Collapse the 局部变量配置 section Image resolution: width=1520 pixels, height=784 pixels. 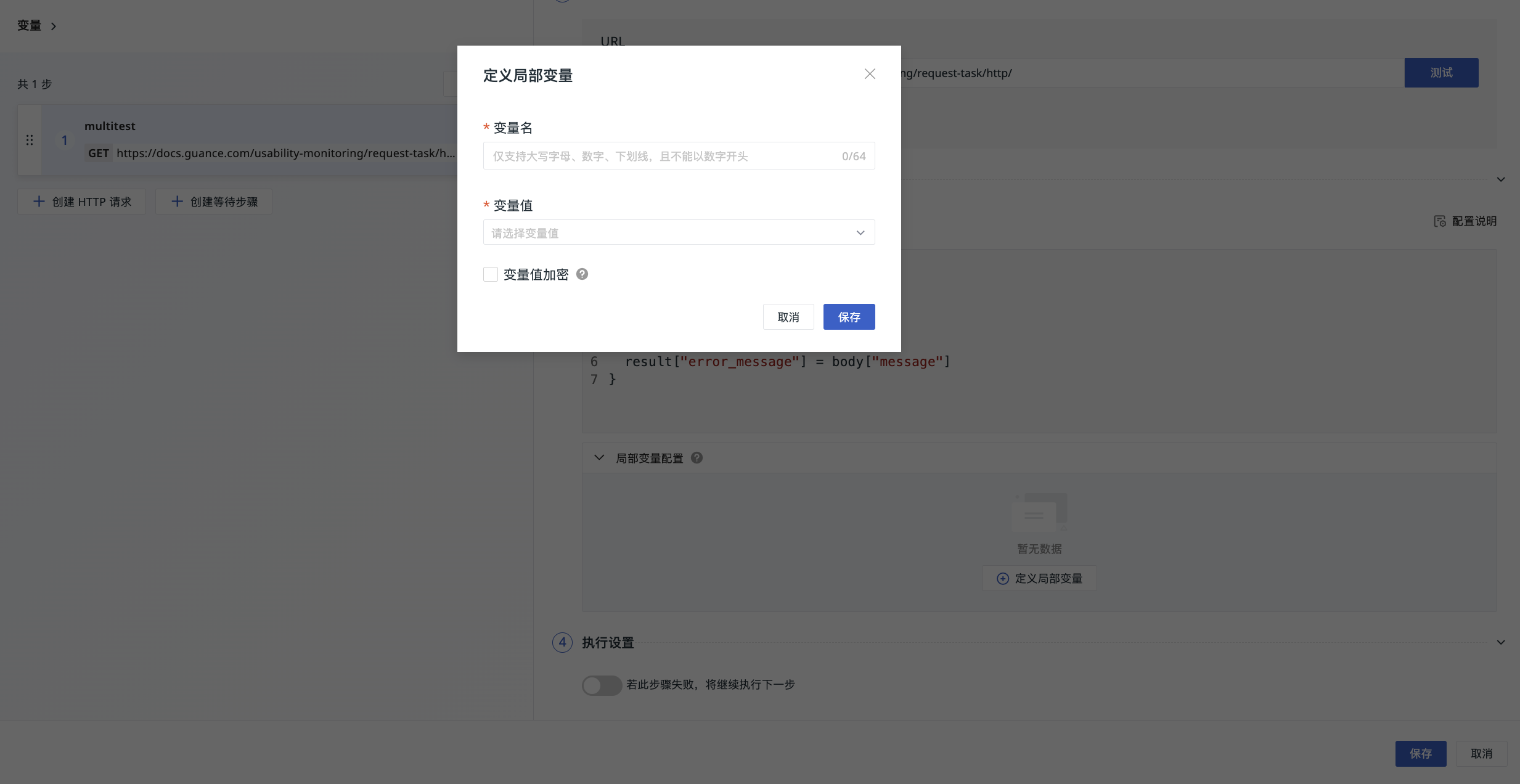click(x=599, y=458)
